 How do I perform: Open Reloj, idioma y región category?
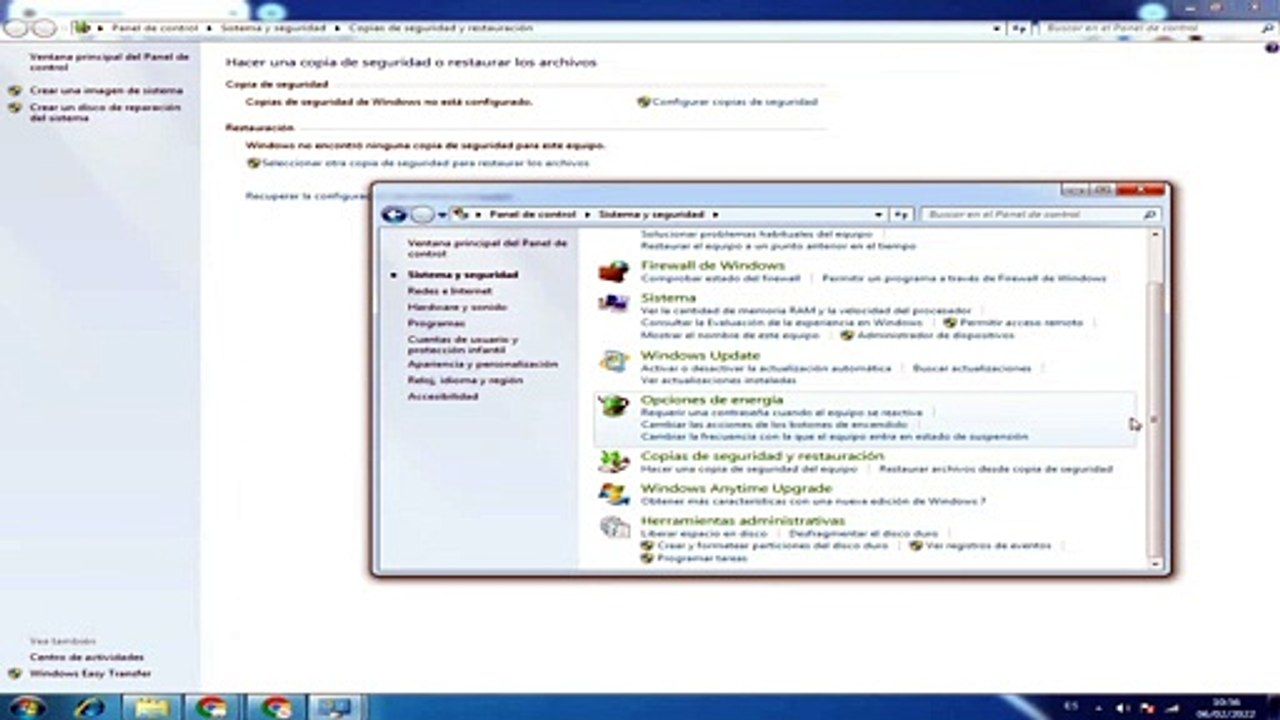click(465, 380)
